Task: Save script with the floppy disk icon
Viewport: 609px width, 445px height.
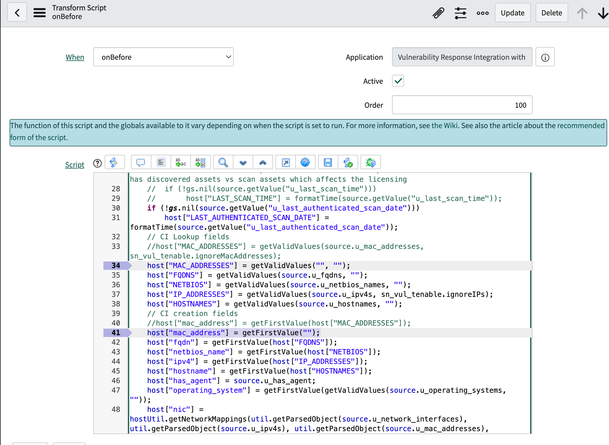Action: click(x=328, y=162)
